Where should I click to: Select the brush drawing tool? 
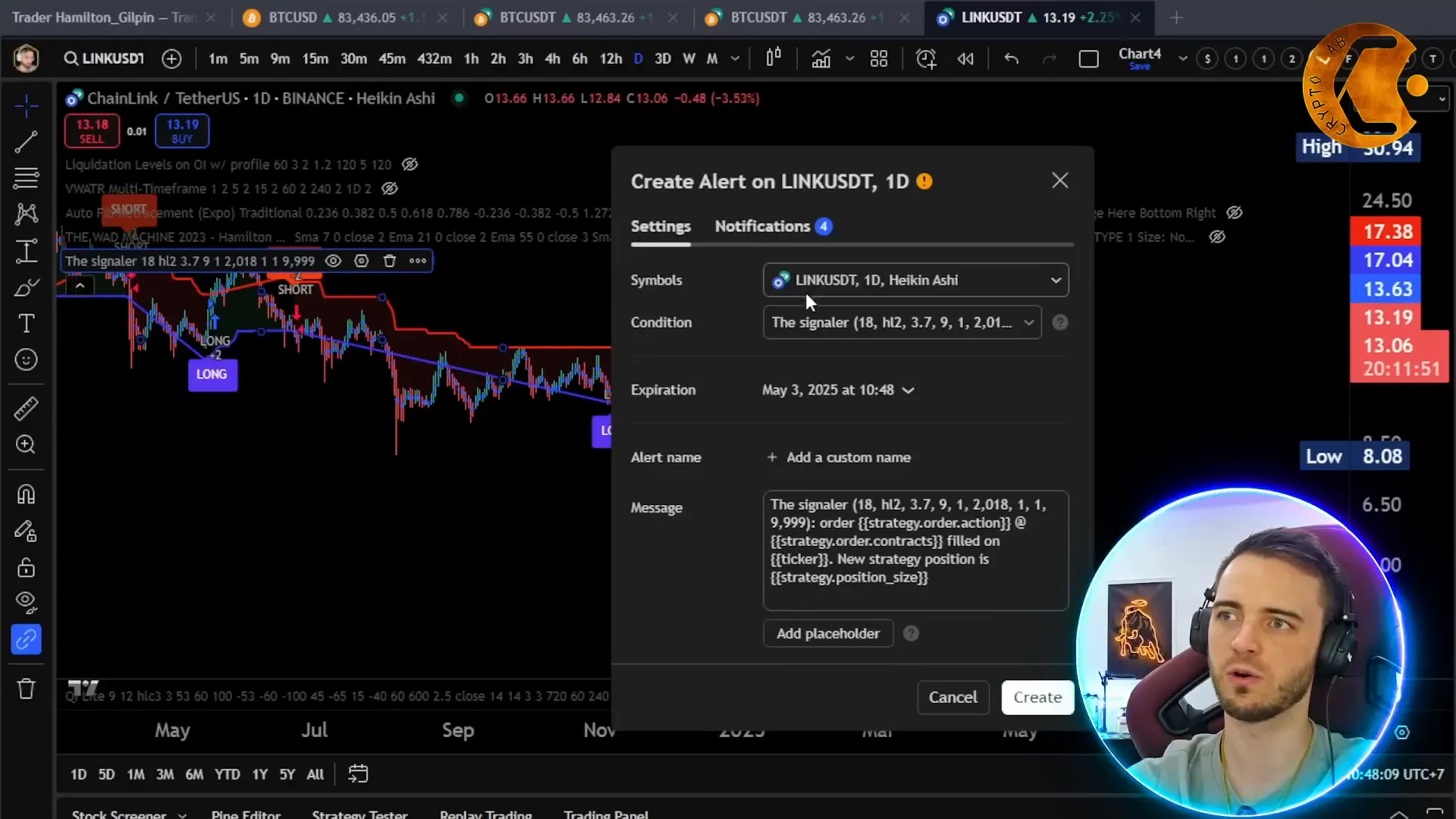click(x=27, y=287)
